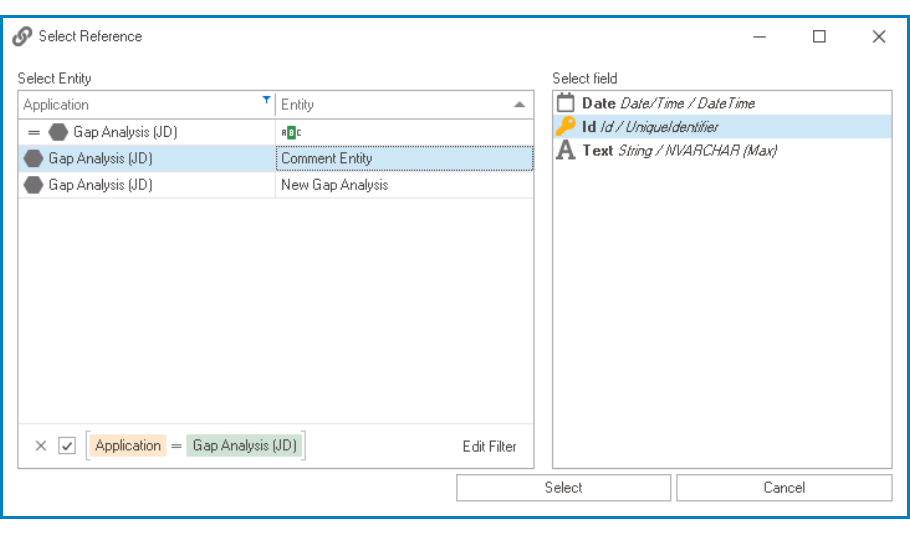Screen dimensions: 910x534
Task: Click the Application column filter funnel icon
Action: [x=266, y=100]
